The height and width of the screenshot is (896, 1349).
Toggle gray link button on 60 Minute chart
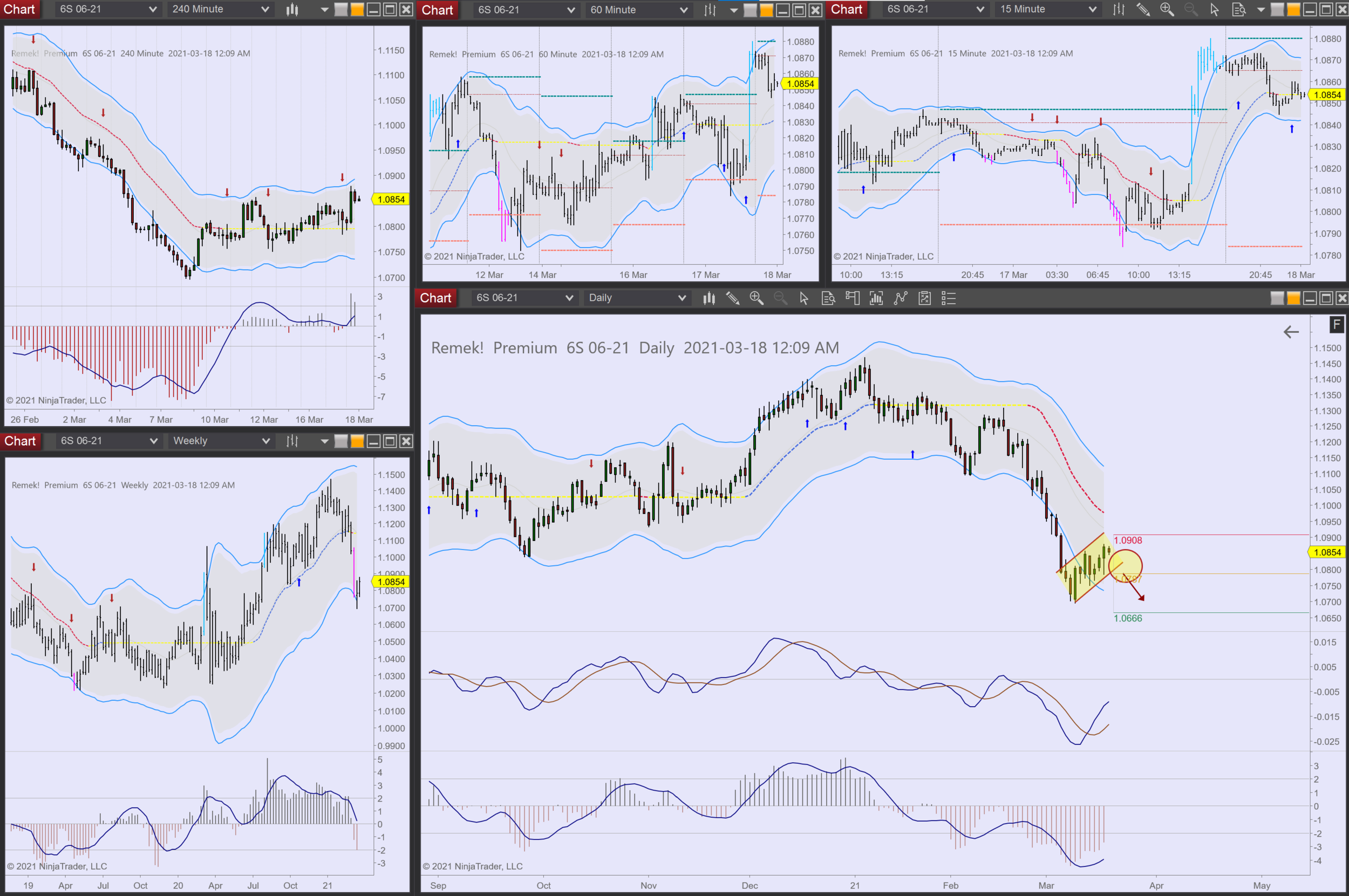[750, 10]
